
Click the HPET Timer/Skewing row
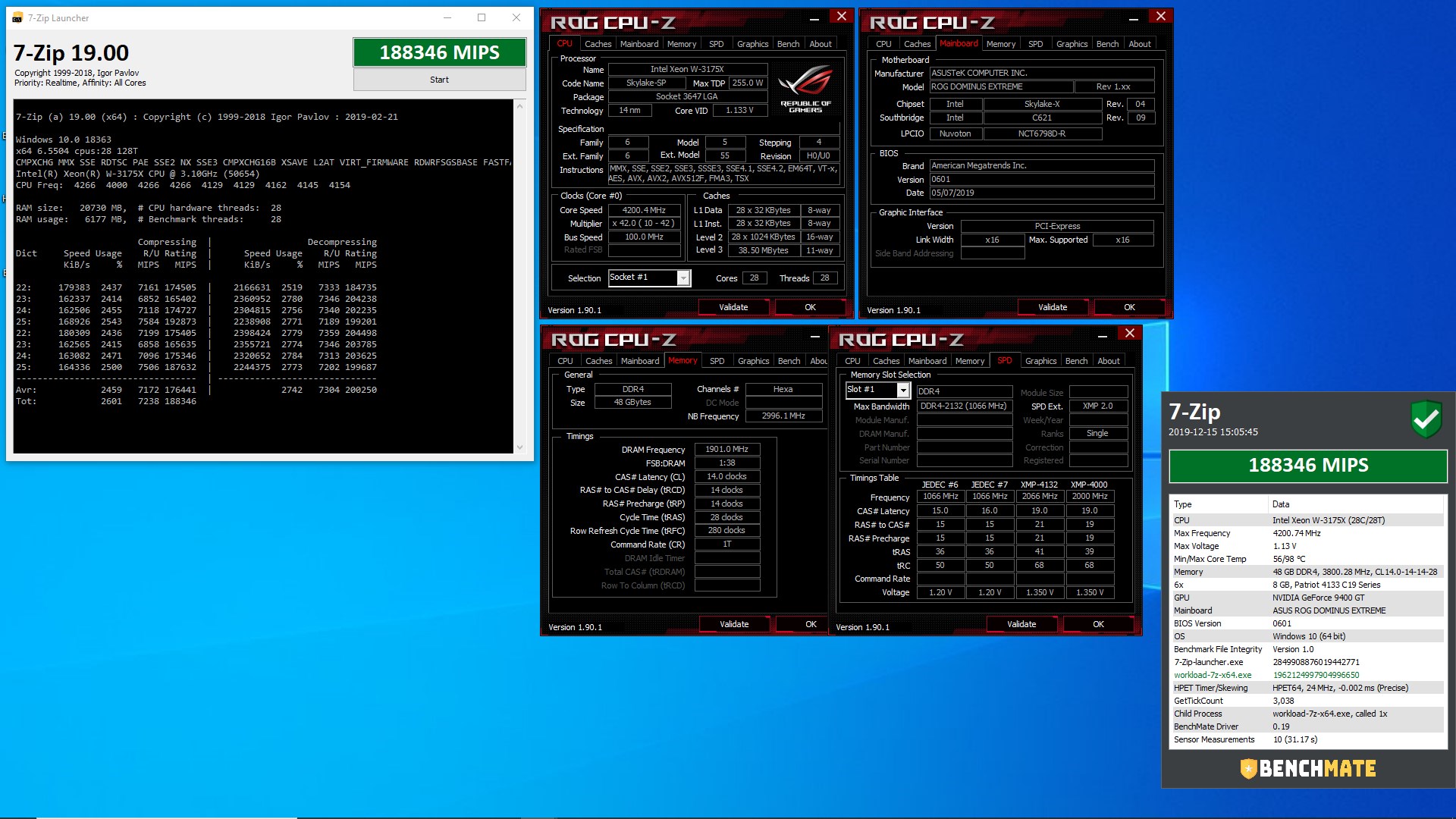pyautogui.click(x=1308, y=688)
